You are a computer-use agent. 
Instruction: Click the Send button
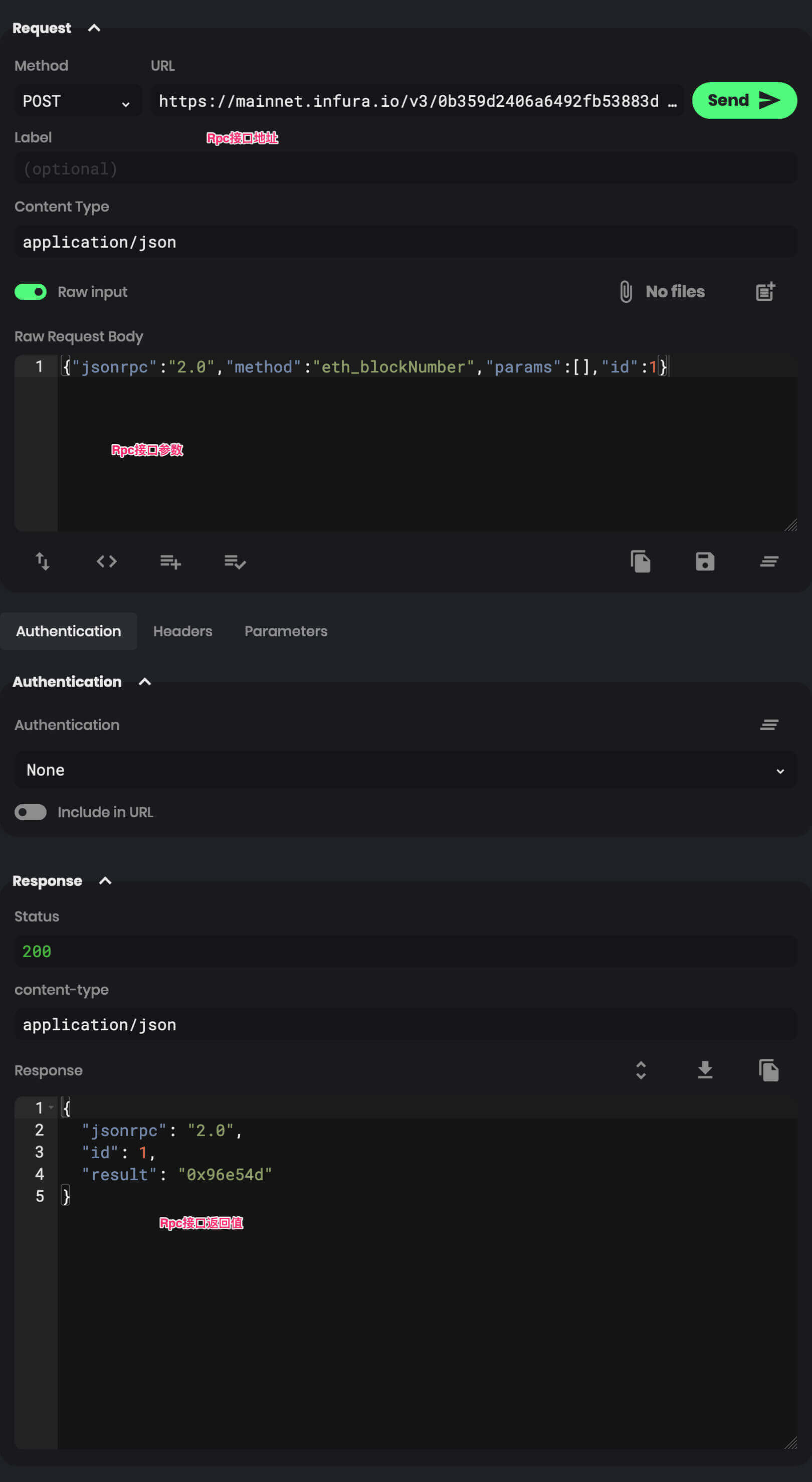(743, 101)
